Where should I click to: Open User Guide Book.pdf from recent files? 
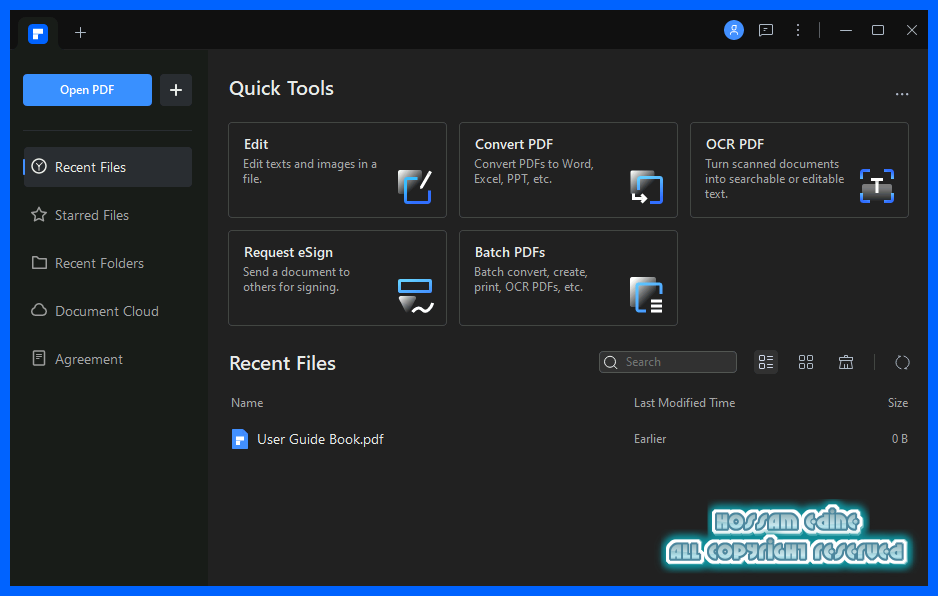320,439
